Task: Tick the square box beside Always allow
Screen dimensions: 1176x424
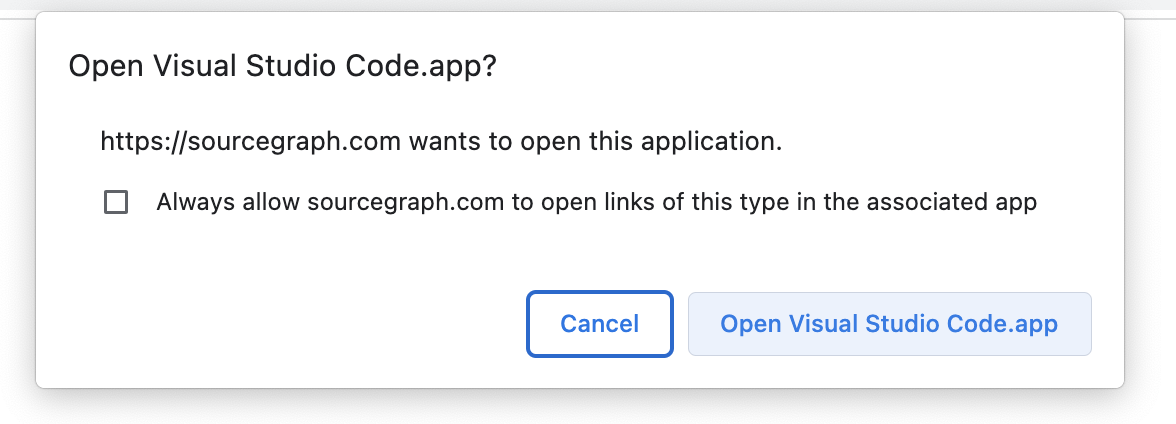Action: (x=116, y=203)
